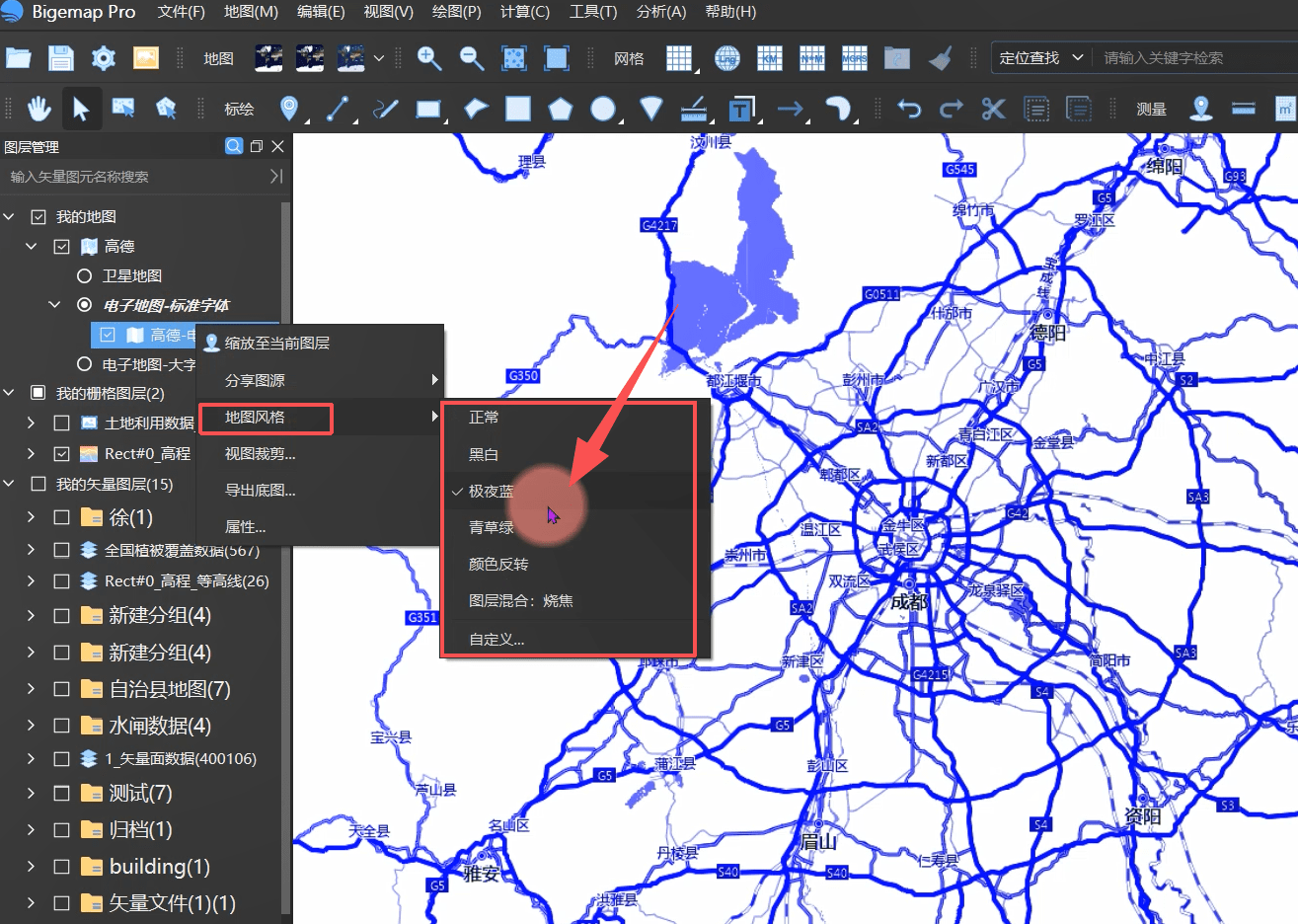Check the 土地利用数据 layer checkbox
Screen dimensions: 1298x924
pos(61,423)
